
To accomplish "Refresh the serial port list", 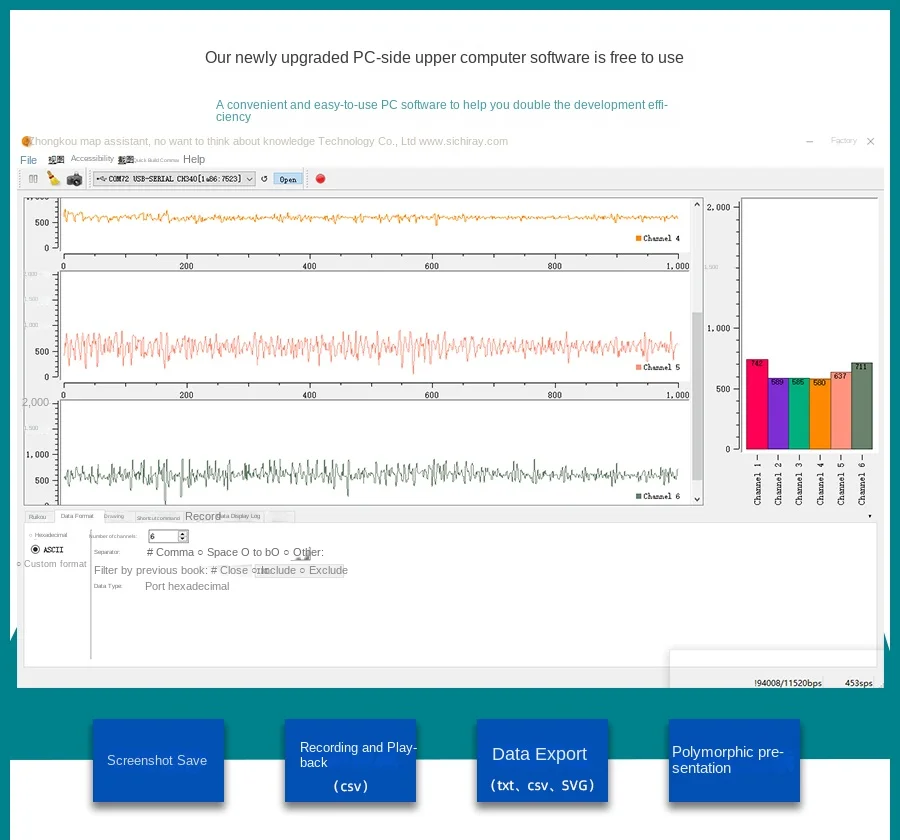I will pyautogui.click(x=264, y=179).
